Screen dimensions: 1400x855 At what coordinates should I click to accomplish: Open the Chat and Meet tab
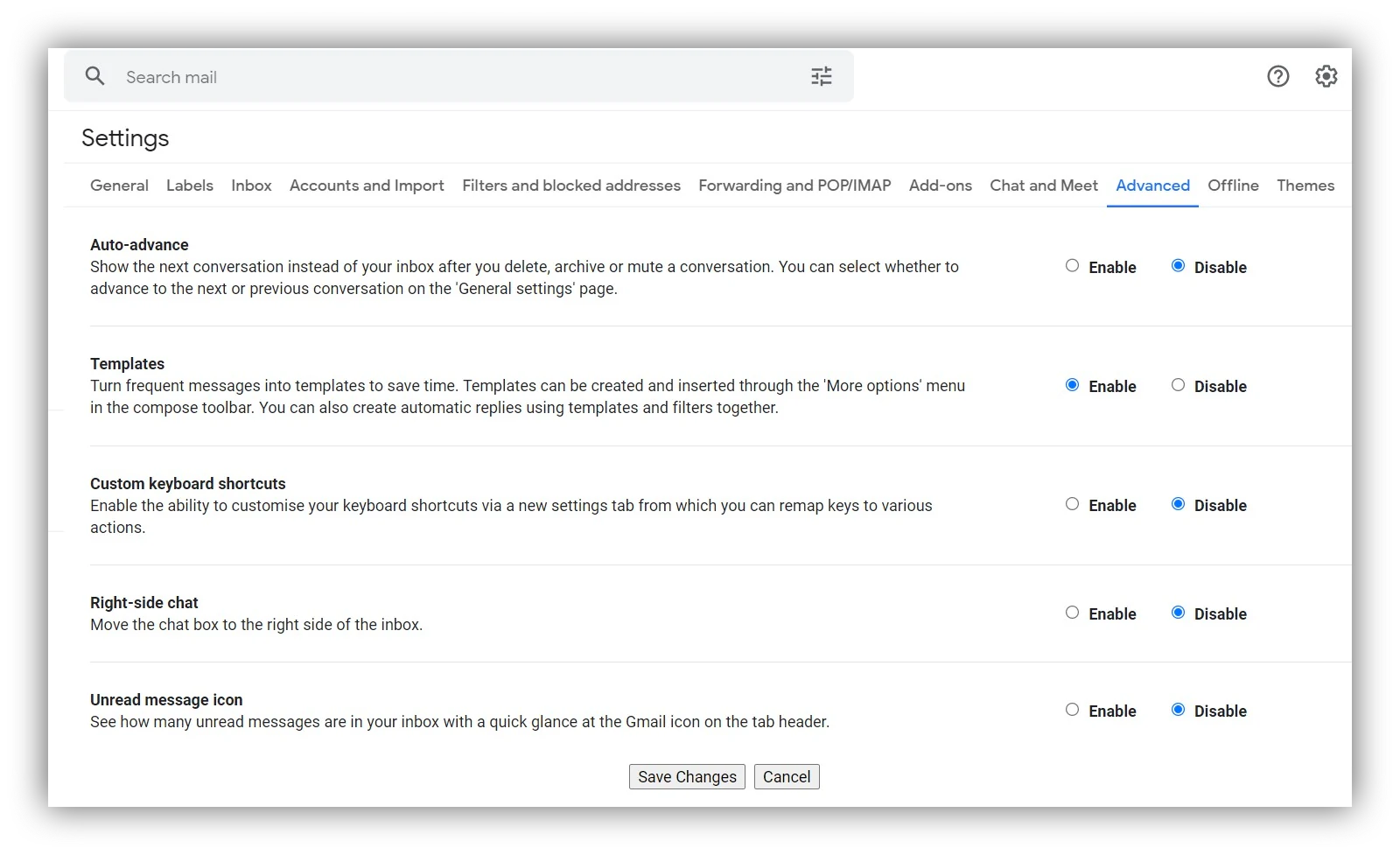[1044, 186]
